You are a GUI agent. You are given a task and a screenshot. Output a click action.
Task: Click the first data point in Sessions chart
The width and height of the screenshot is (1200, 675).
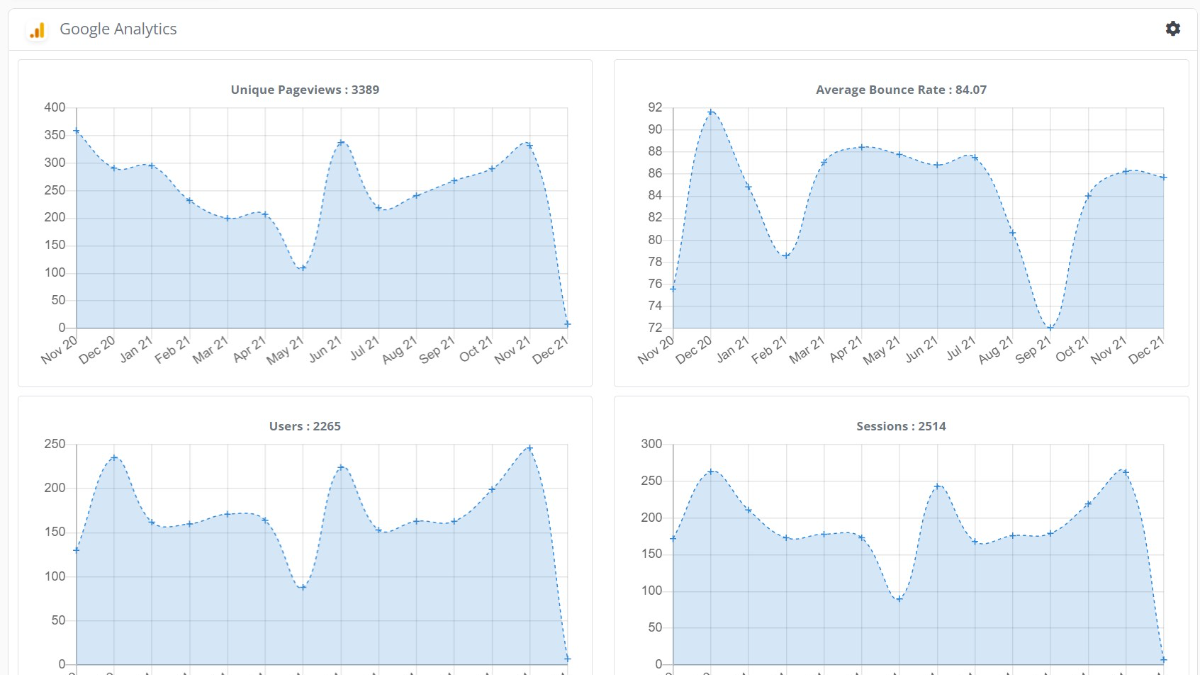[673, 538]
